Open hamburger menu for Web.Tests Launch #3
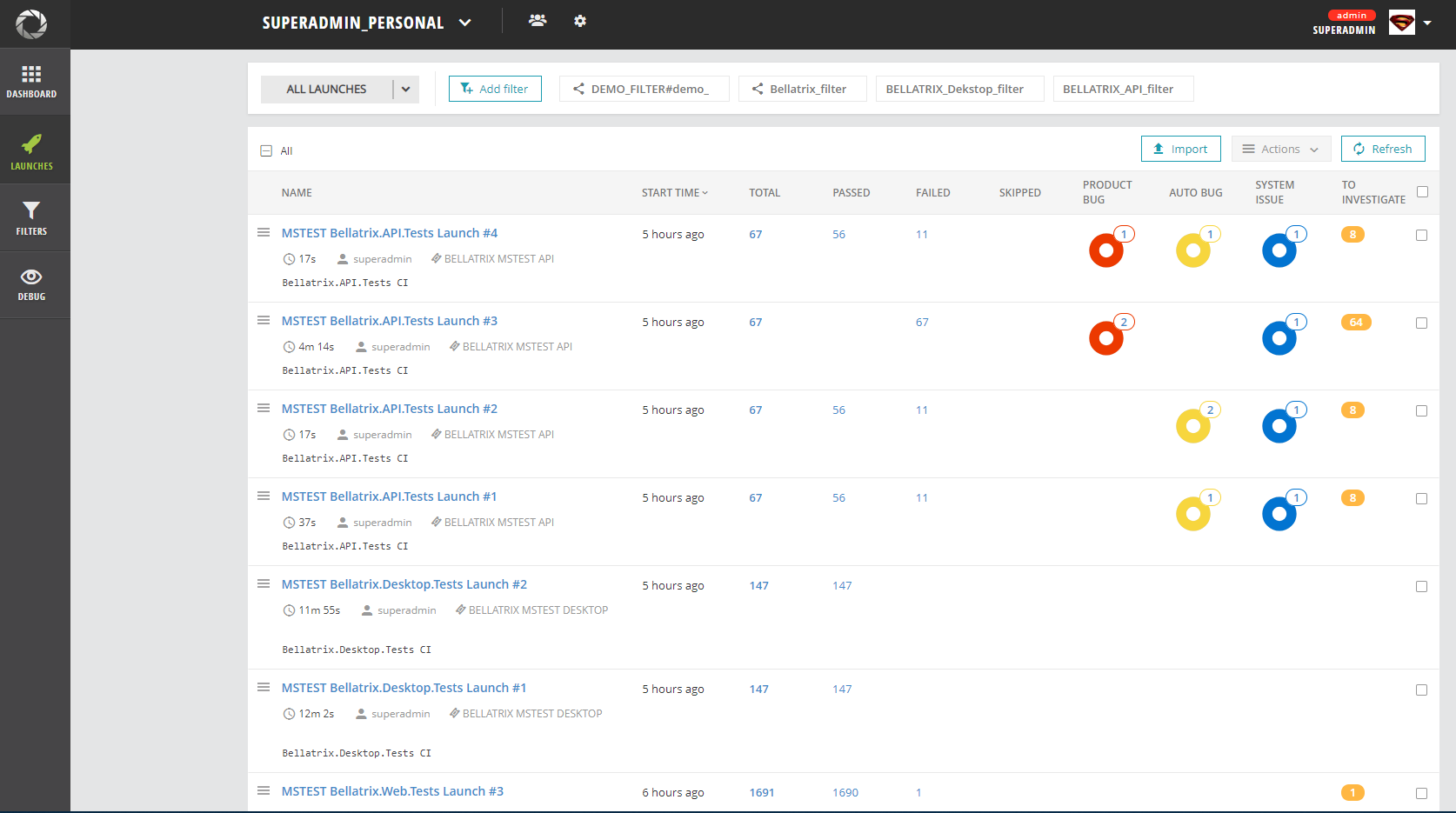This screenshot has width=1456, height=813. tap(264, 790)
